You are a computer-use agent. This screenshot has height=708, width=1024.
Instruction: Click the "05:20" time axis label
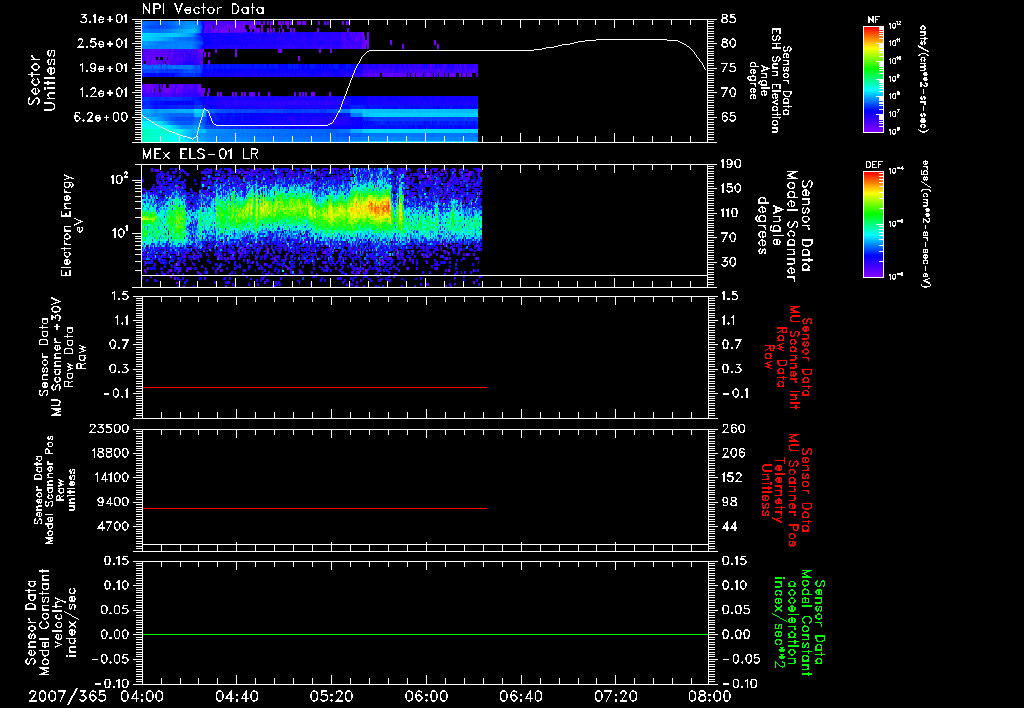[x=332, y=696]
